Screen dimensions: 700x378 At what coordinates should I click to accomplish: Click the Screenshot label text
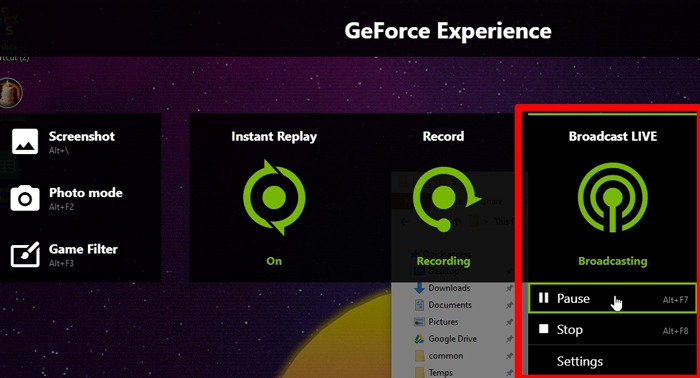coord(82,136)
